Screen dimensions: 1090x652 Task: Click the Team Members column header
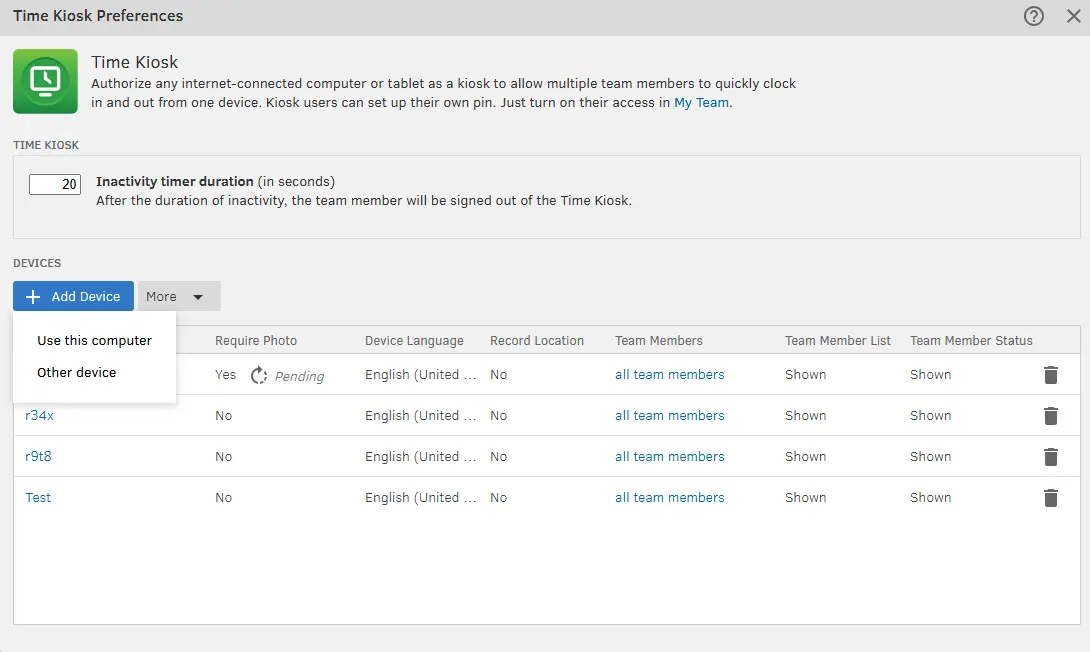pos(658,341)
